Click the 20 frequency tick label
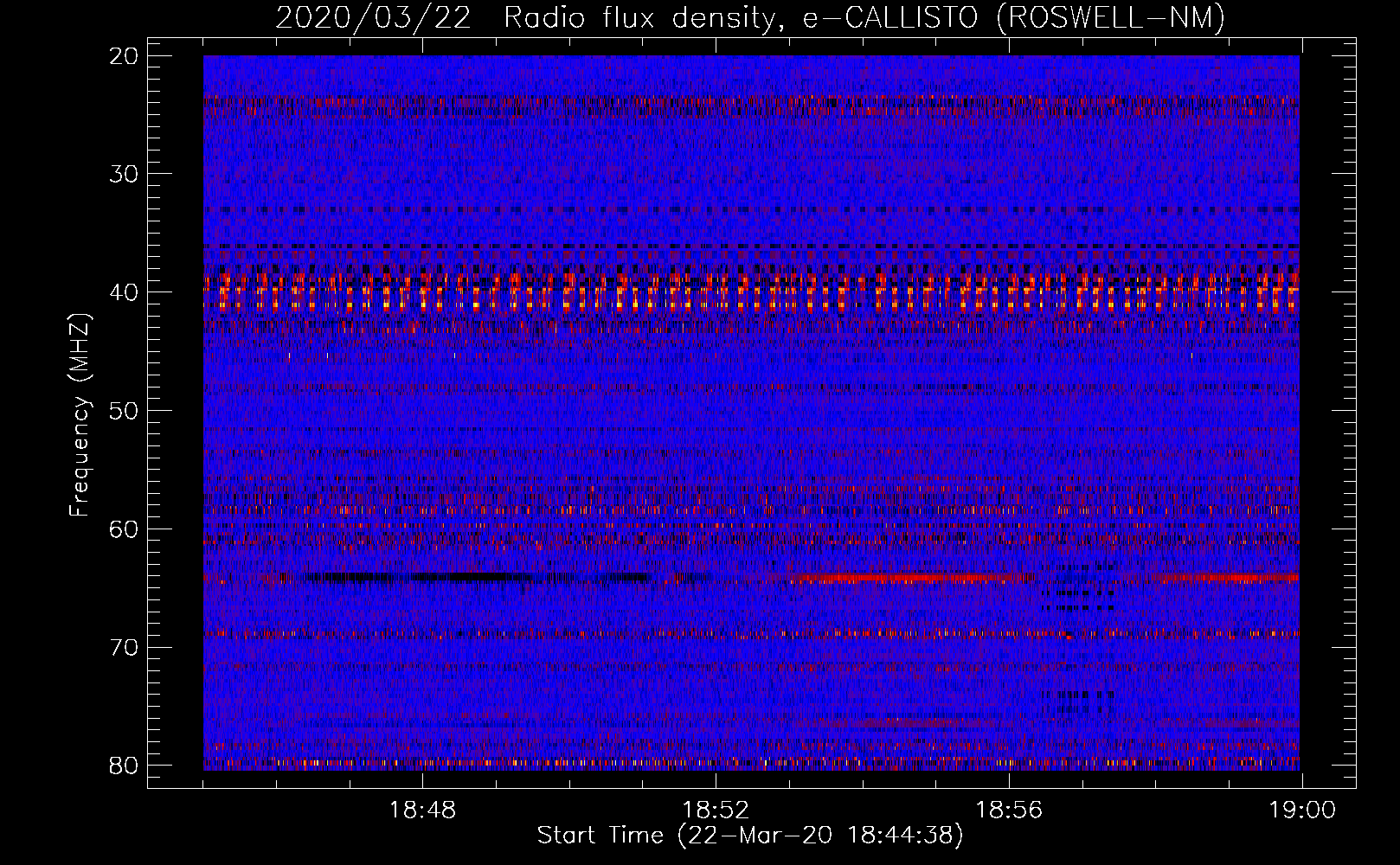Viewport: 1400px width, 865px height. pos(125,56)
